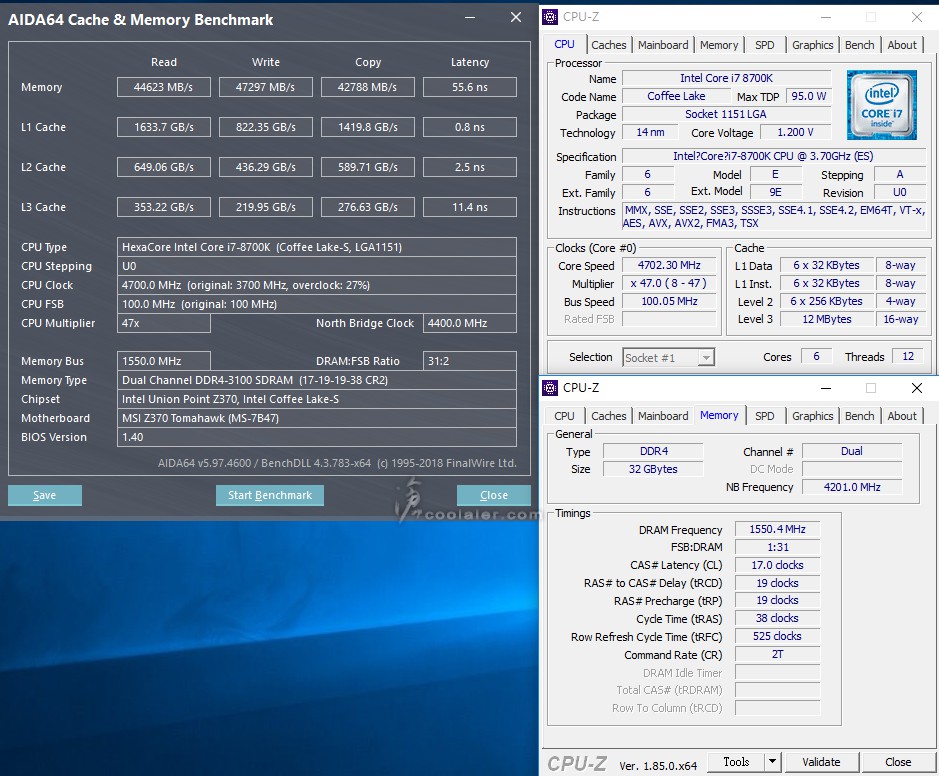939x776 pixels.
Task: Select the Memory Copy value 42788 MB/s
Action: point(368,87)
